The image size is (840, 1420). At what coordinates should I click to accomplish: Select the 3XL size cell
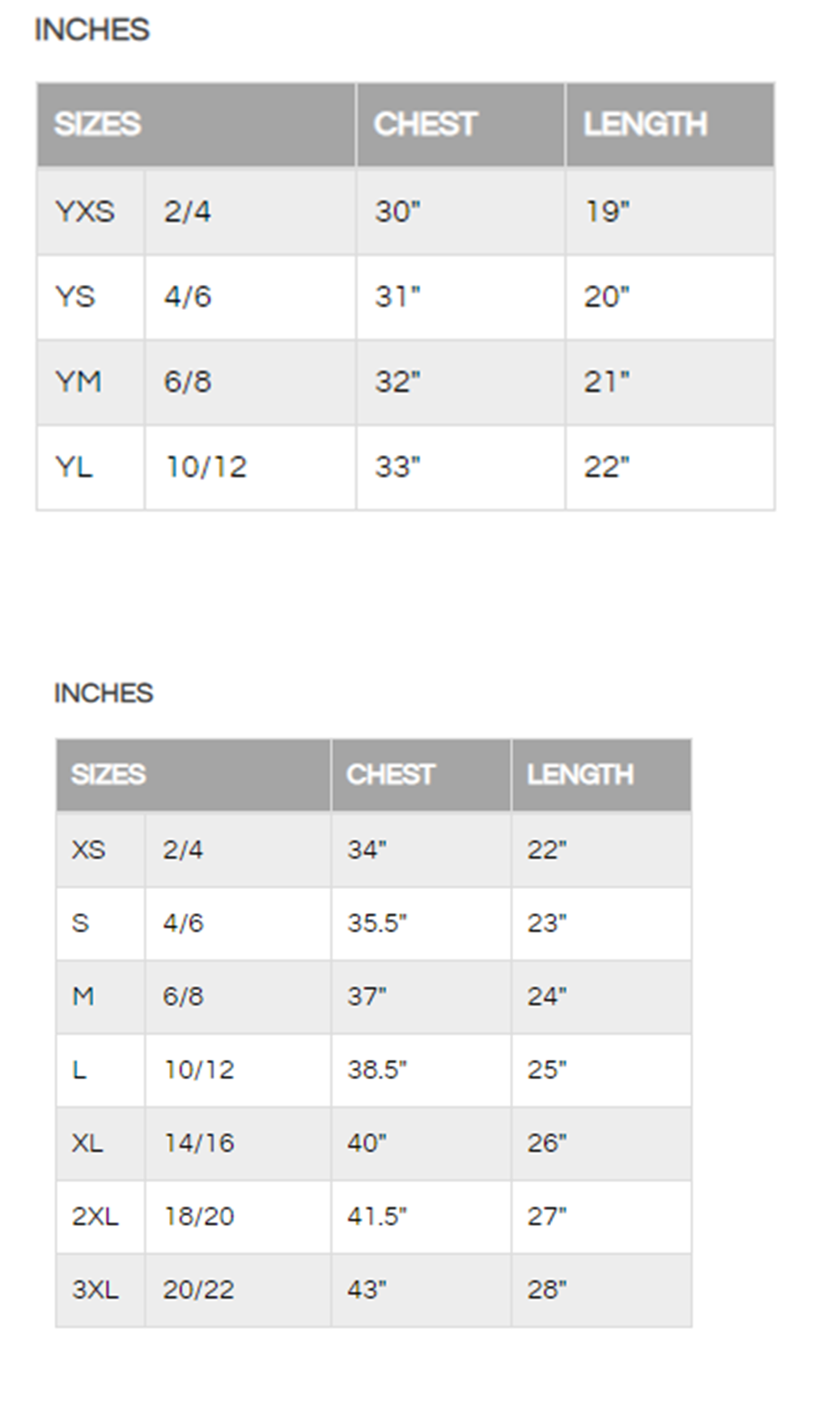coord(100,1290)
